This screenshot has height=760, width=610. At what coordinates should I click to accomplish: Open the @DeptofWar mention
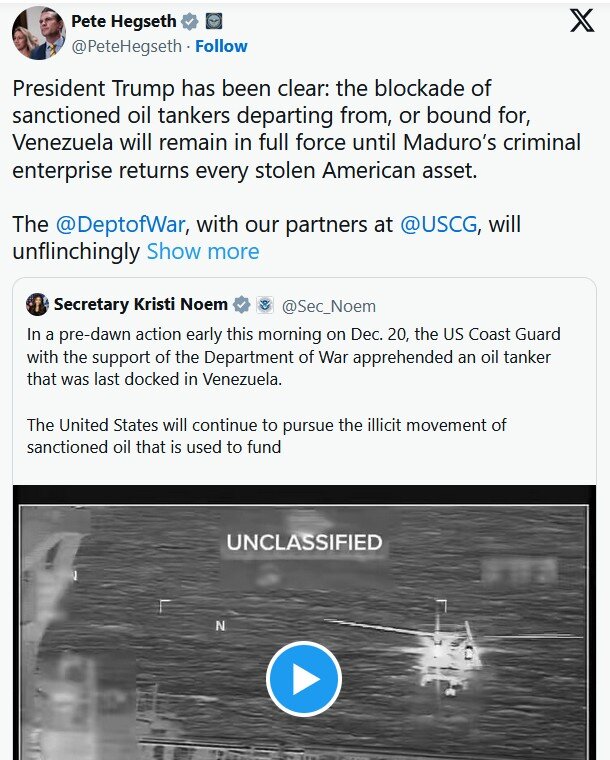118,224
